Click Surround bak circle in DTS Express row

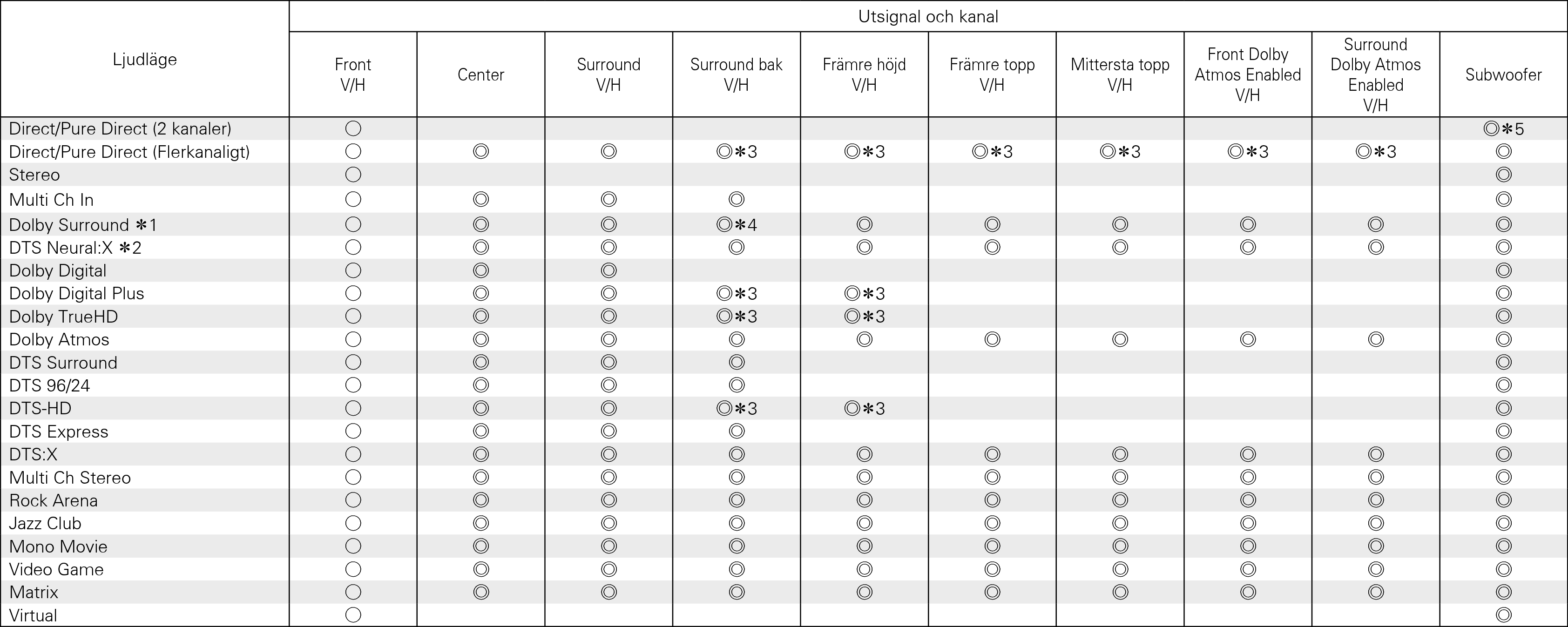click(x=737, y=431)
